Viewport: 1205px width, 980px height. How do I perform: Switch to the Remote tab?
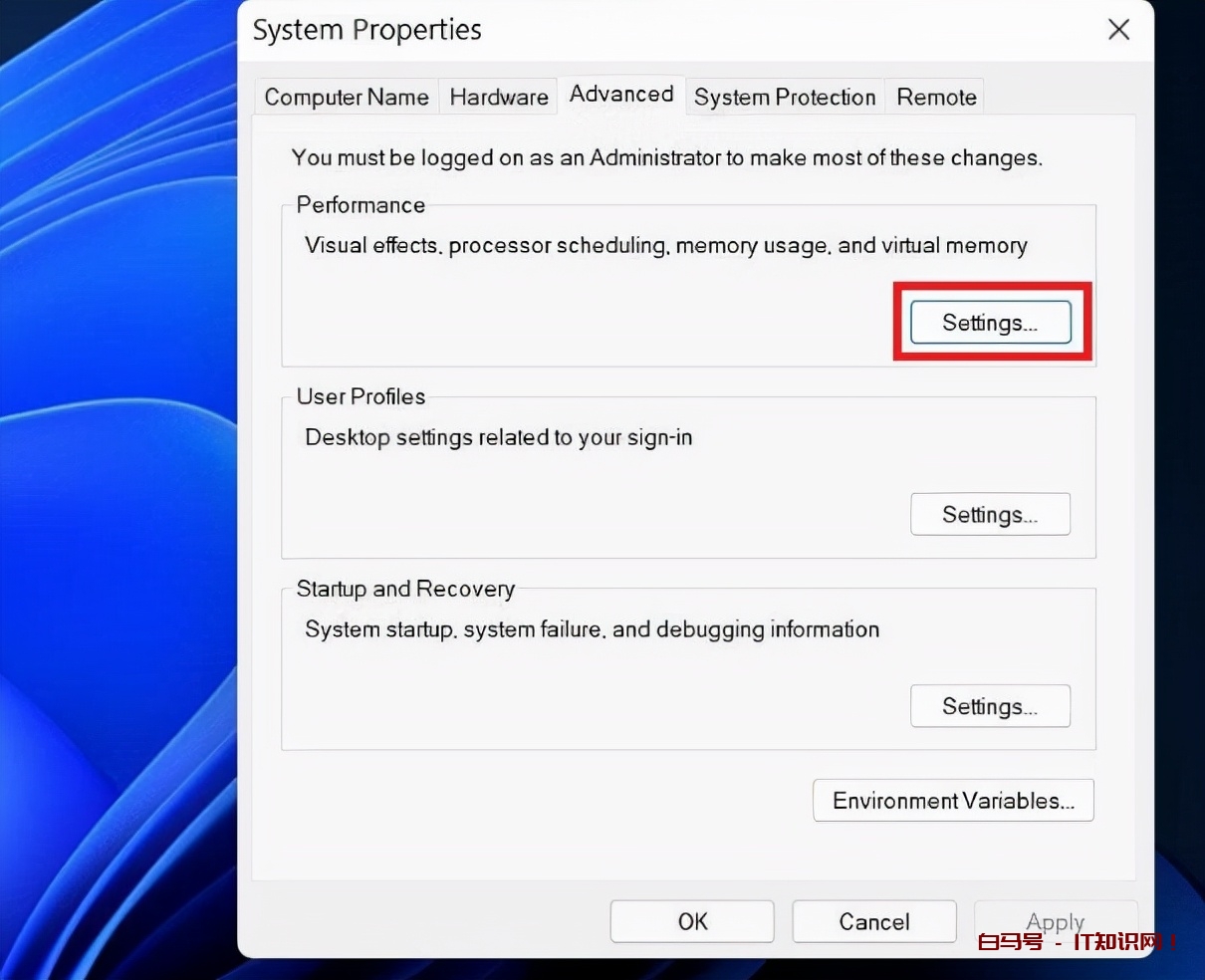tap(935, 98)
